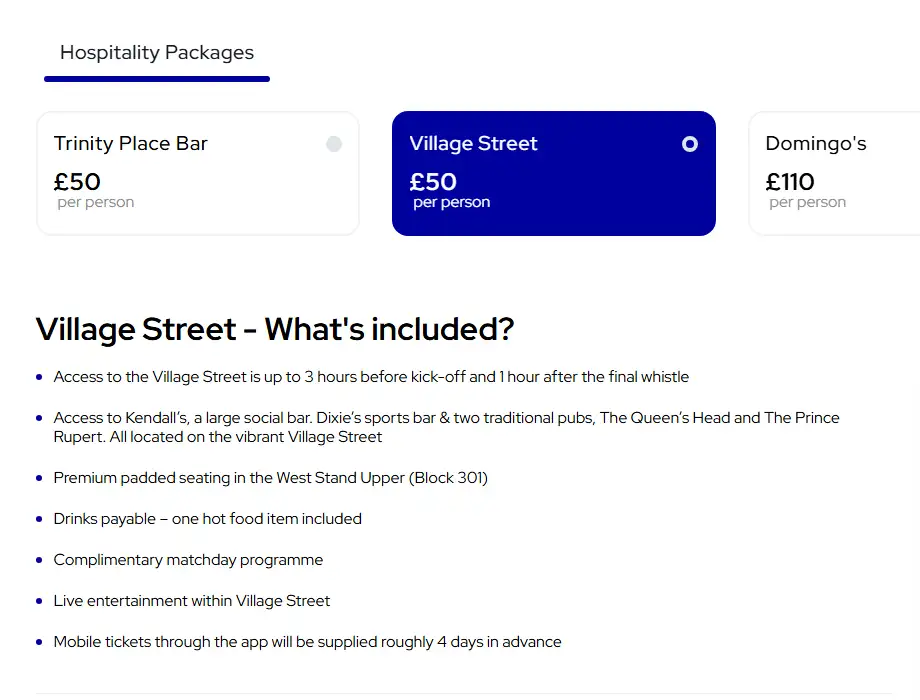Click the Domingo's £110 price

point(790,182)
